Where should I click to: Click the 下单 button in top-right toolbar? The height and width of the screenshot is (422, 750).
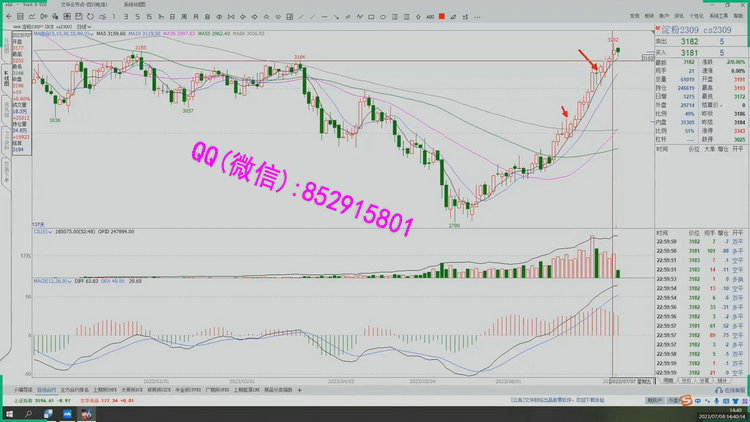[x=634, y=17]
